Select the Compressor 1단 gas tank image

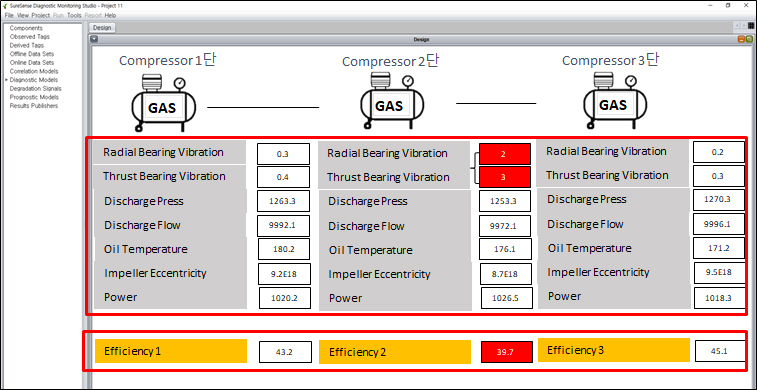164,103
